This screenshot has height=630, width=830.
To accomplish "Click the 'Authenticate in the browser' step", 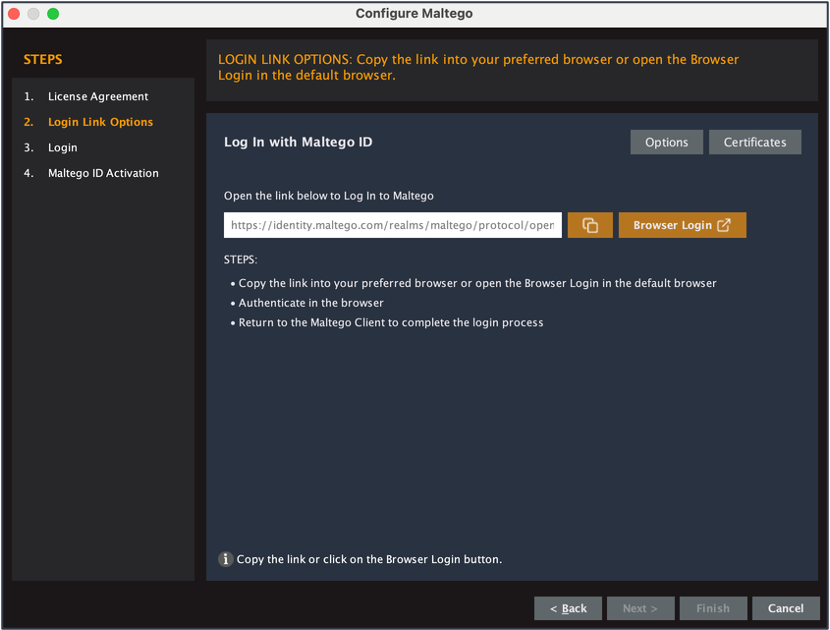I will point(311,303).
